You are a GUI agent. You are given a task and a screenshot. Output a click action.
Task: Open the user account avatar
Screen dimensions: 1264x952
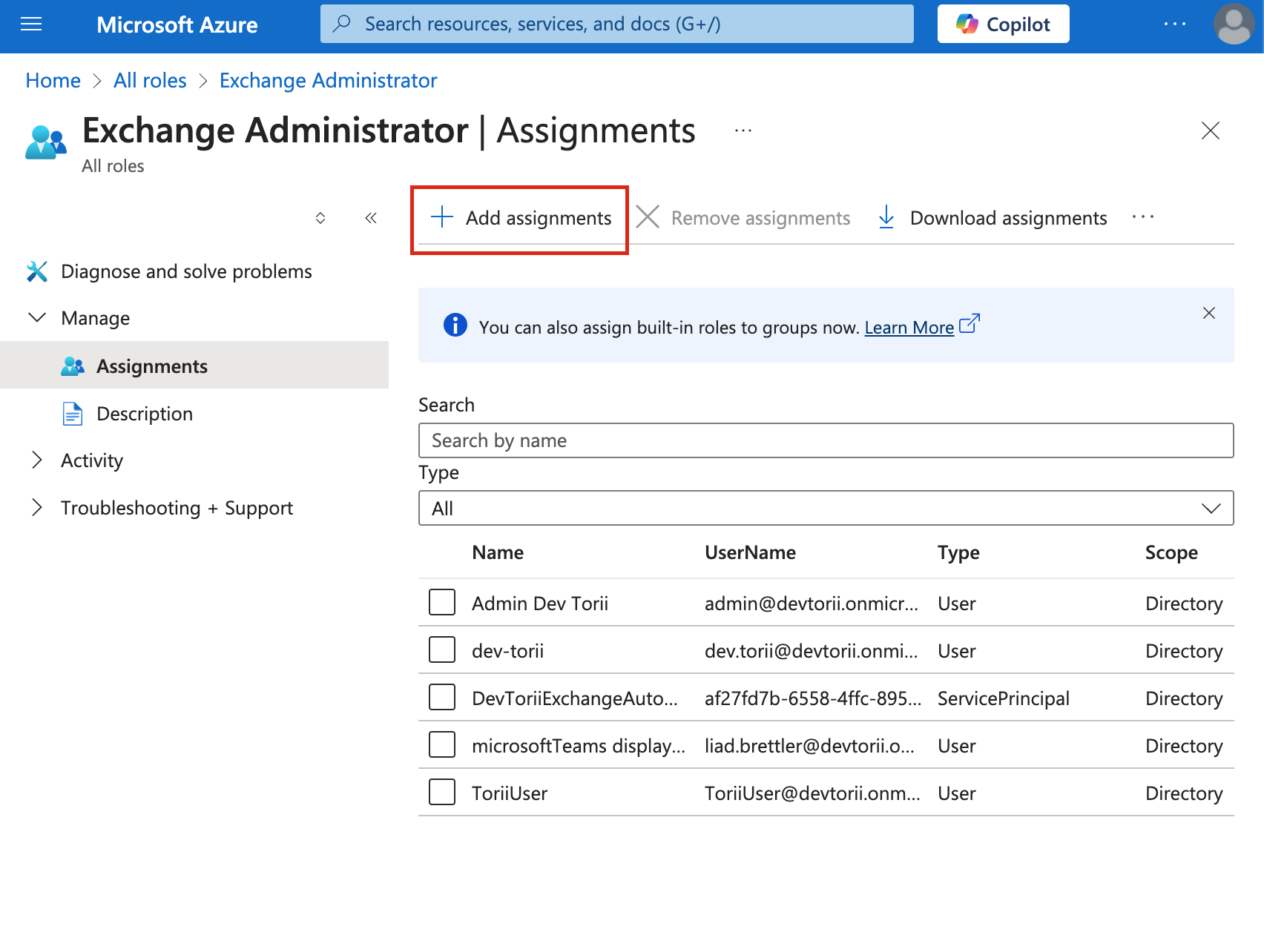[x=1234, y=24]
